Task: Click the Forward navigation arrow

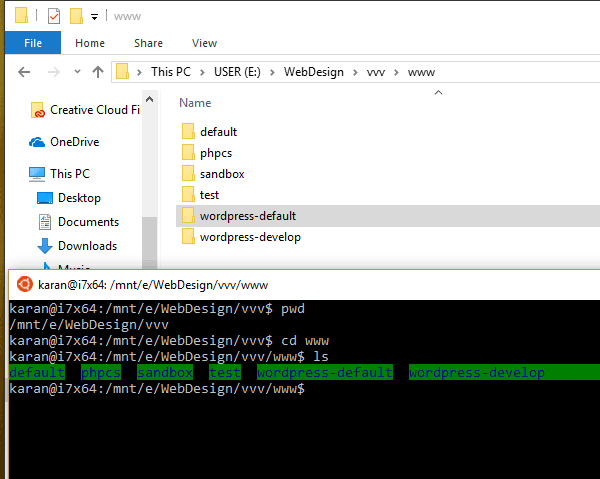Action: click(x=54, y=72)
